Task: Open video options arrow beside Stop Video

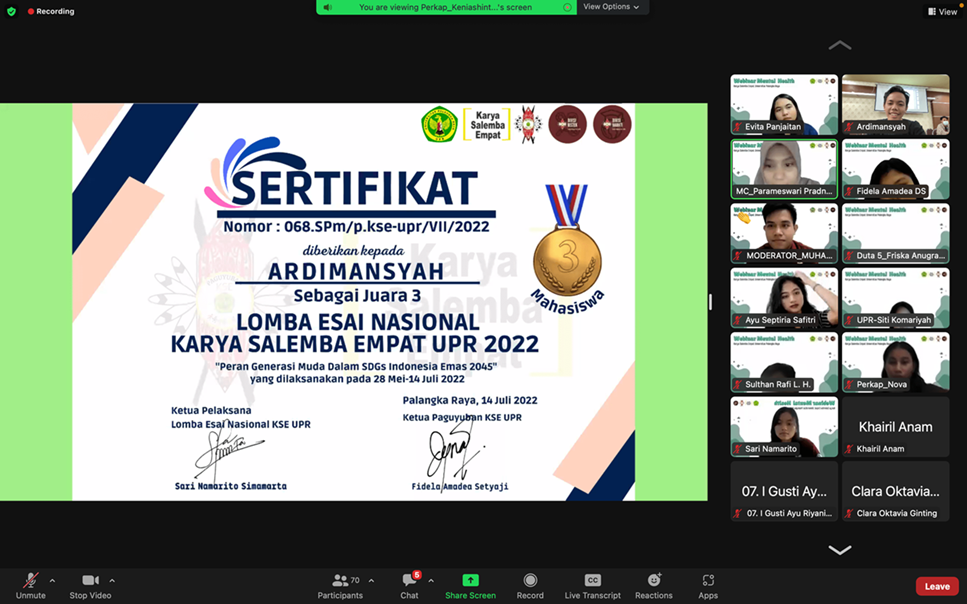Action: click(x=112, y=580)
